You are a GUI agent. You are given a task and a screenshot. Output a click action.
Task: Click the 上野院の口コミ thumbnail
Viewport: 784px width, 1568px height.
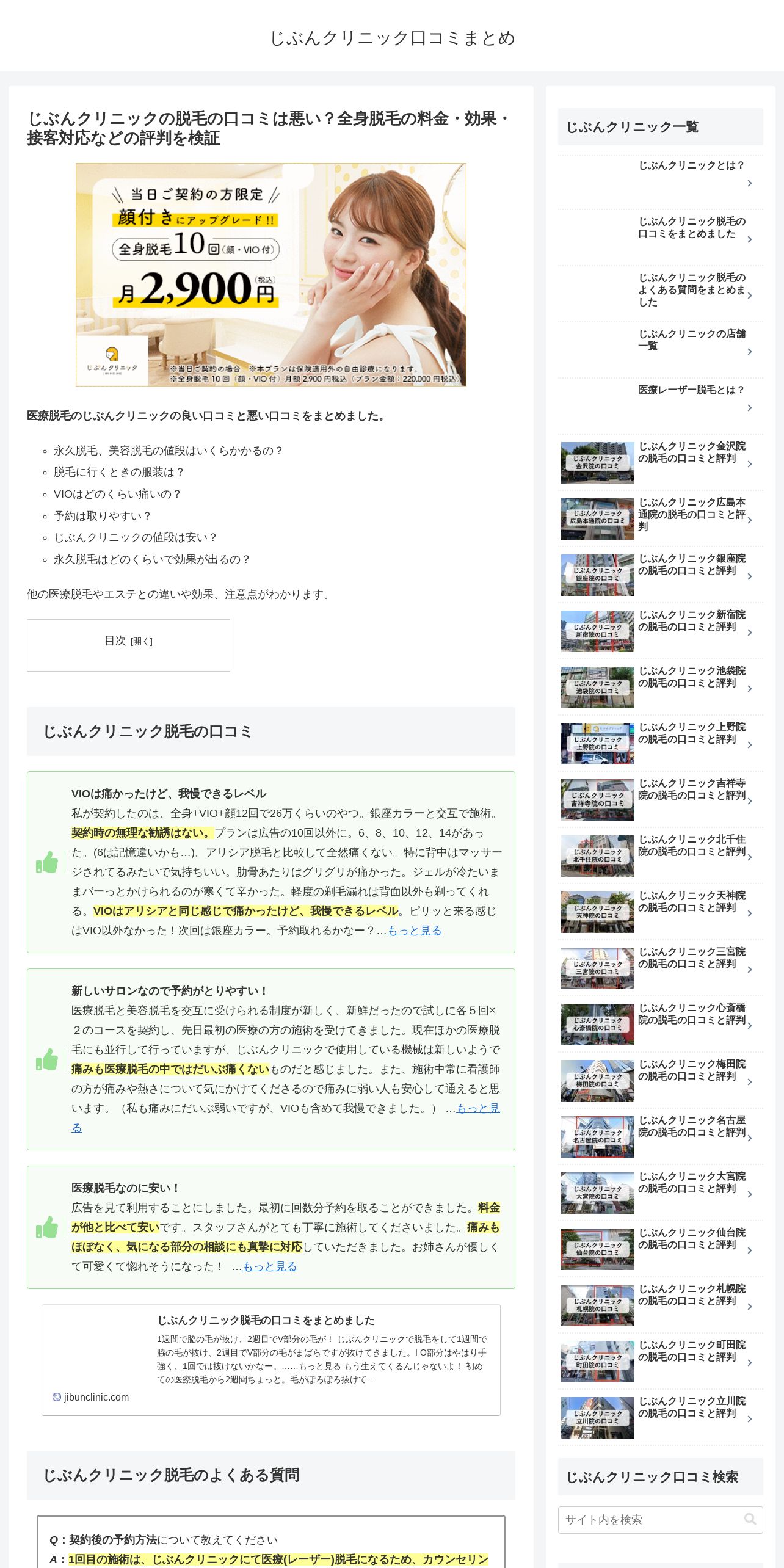pos(597,744)
